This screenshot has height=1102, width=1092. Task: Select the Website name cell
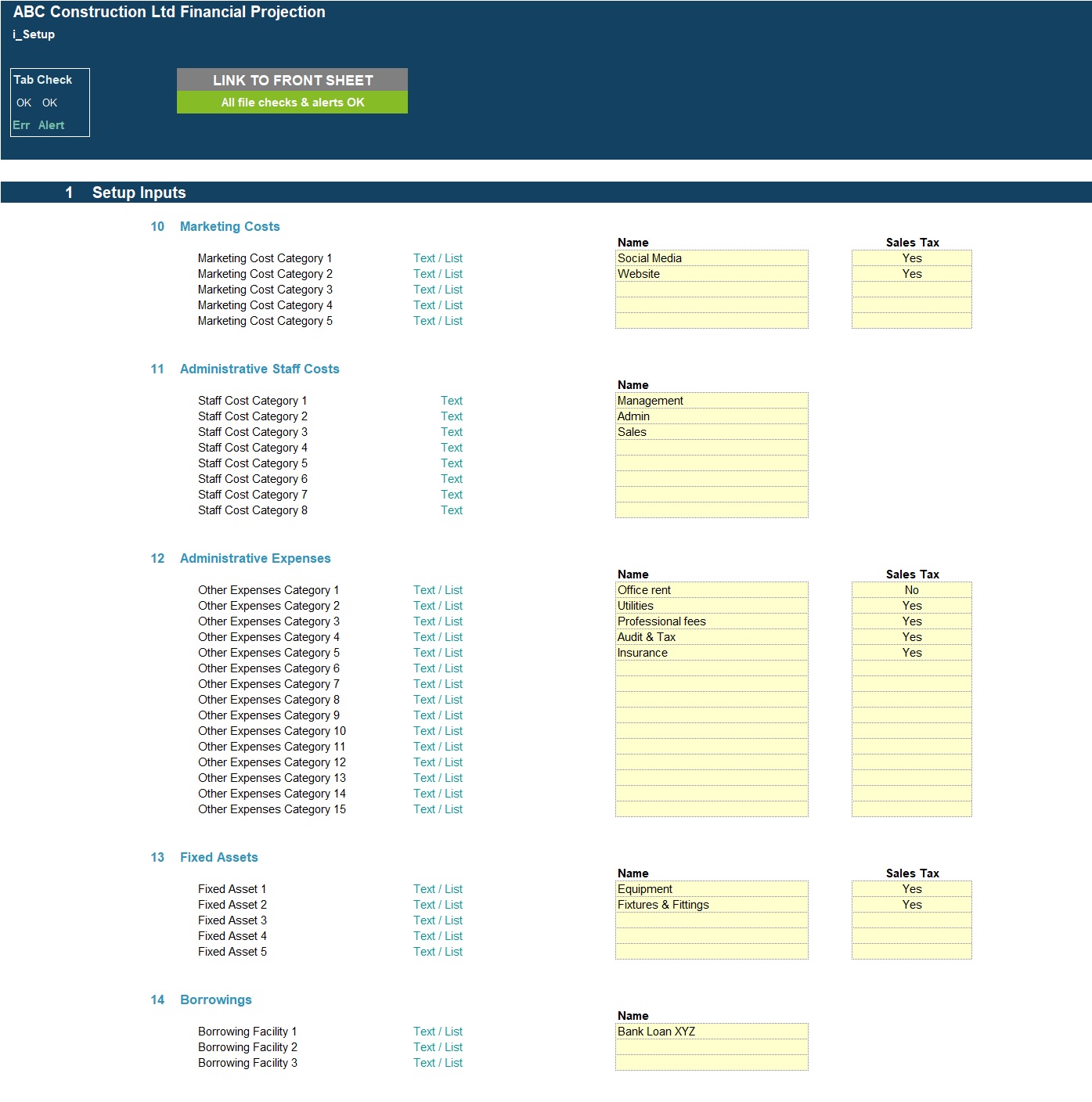712,274
